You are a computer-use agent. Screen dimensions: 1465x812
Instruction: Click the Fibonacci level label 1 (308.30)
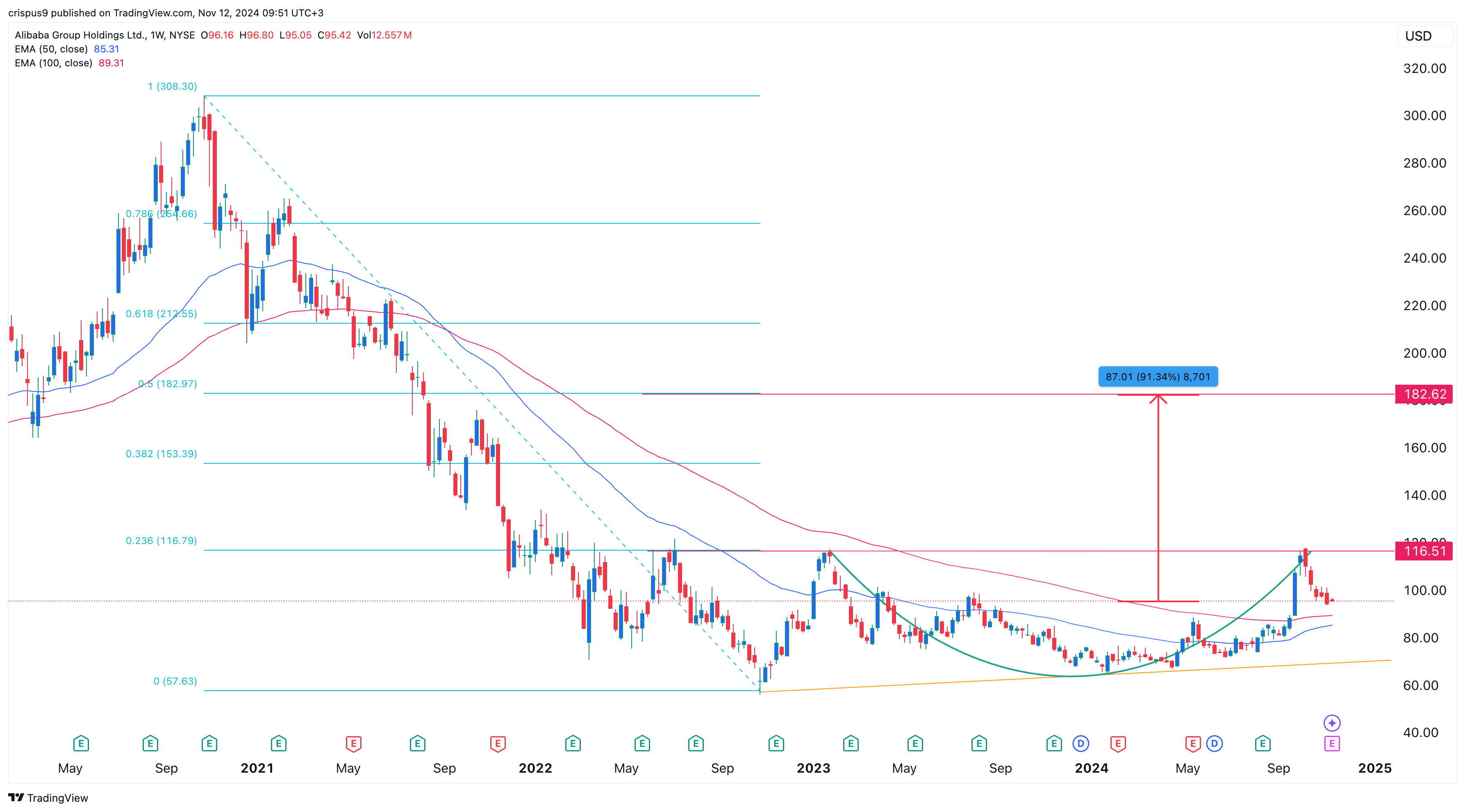point(172,86)
